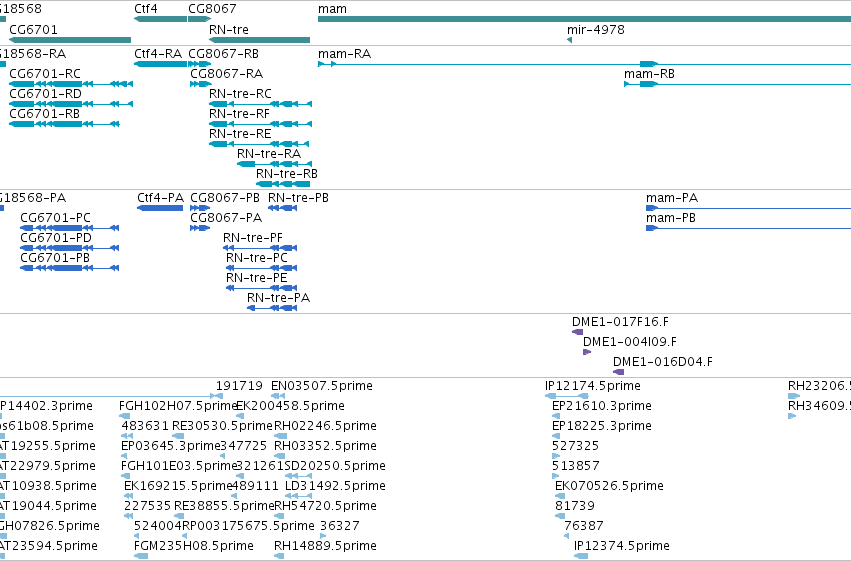
Task: Select EST 483631
Action: [145, 426]
